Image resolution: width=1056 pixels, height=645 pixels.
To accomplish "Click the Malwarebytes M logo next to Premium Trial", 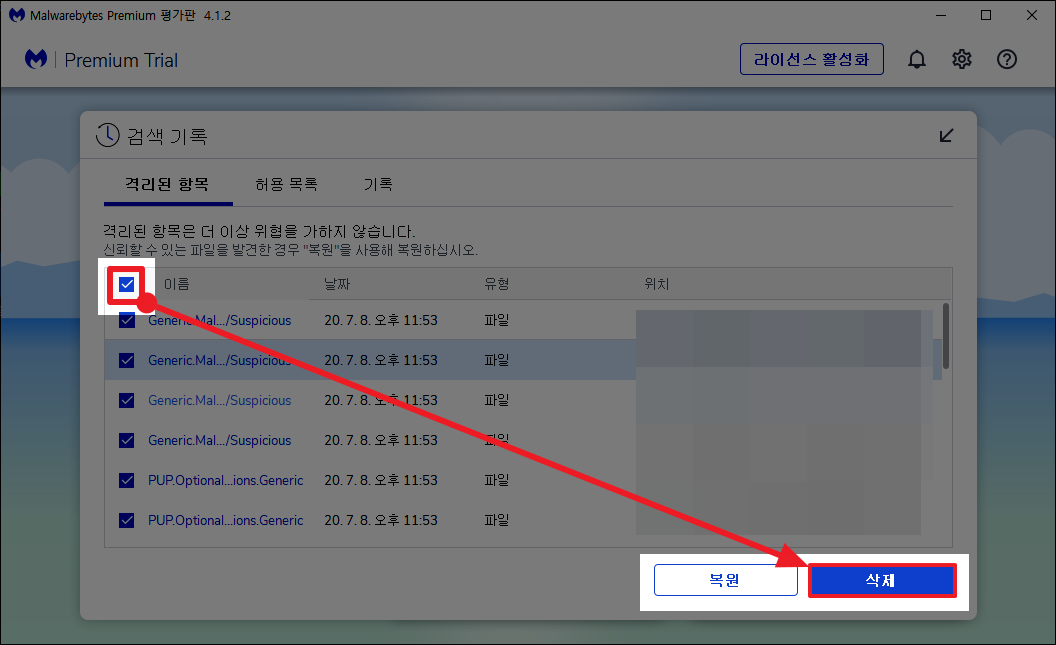I will pyautogui.click(x=36, y=60).
